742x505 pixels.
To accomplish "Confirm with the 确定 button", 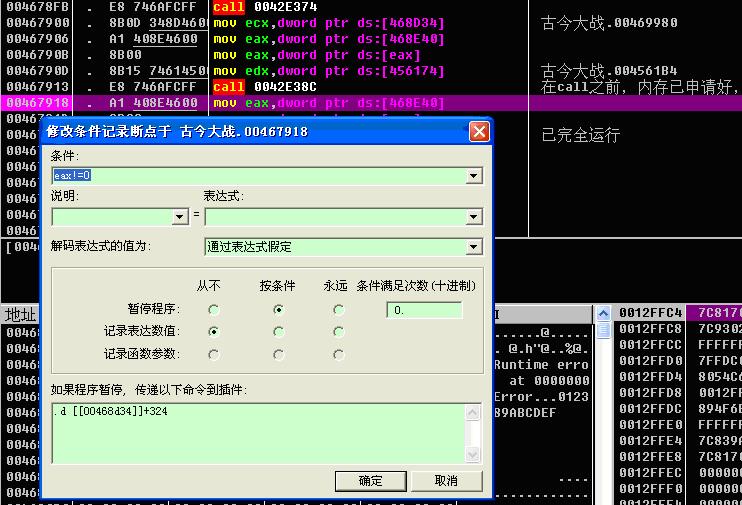I will [371, 481].
